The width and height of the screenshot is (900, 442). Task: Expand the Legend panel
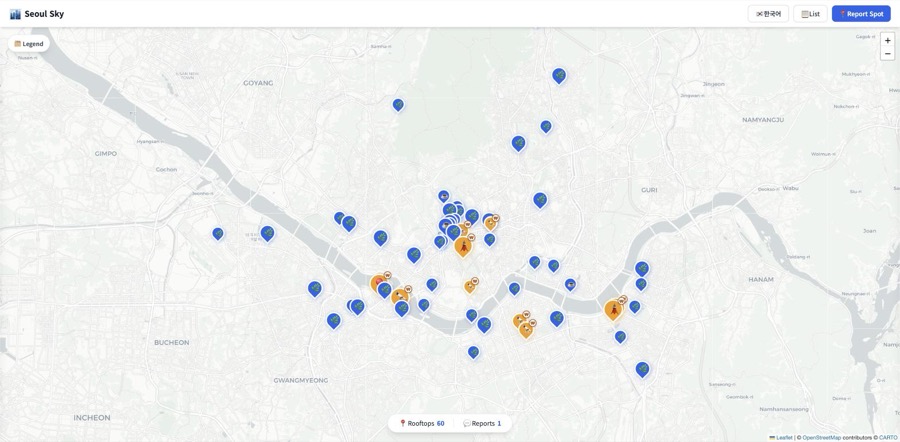(x=29, y=44)
